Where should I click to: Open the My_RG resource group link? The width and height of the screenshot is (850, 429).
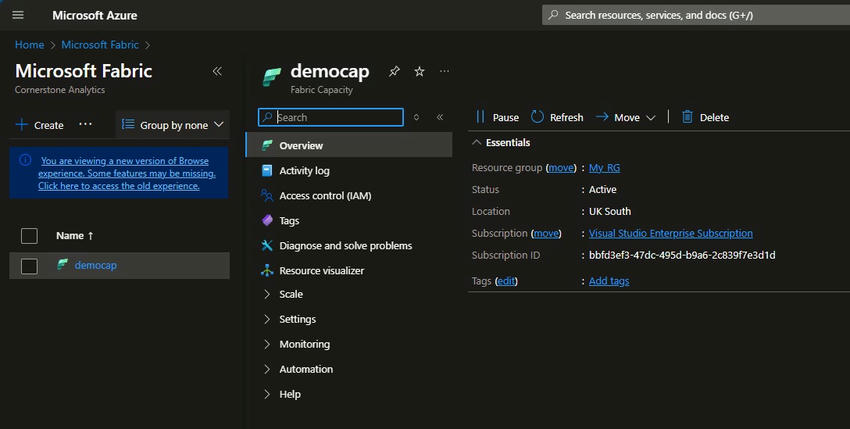(x=604, y=168)
